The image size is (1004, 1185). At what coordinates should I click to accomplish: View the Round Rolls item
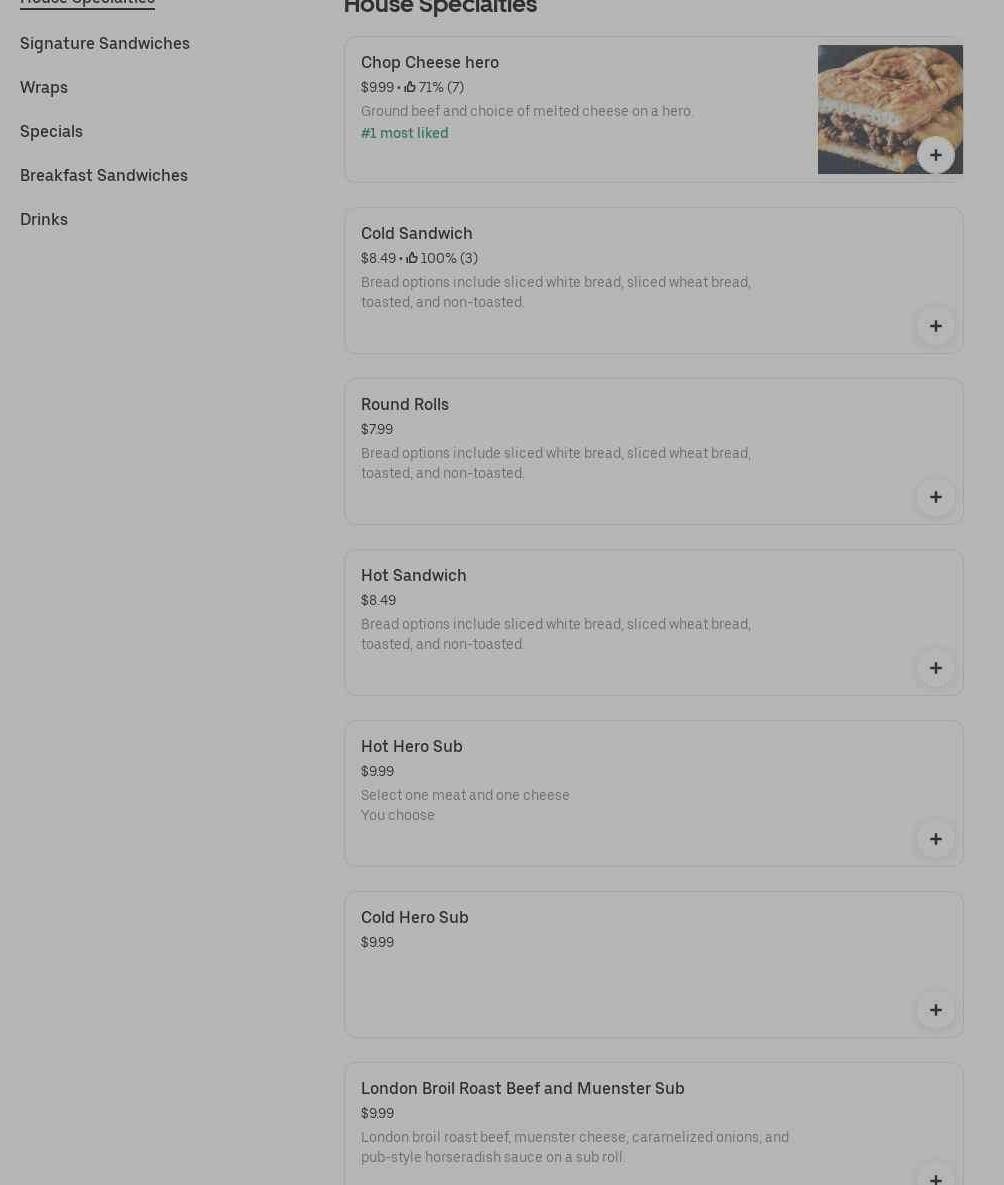pyautogui.click(x=405, y=404)
